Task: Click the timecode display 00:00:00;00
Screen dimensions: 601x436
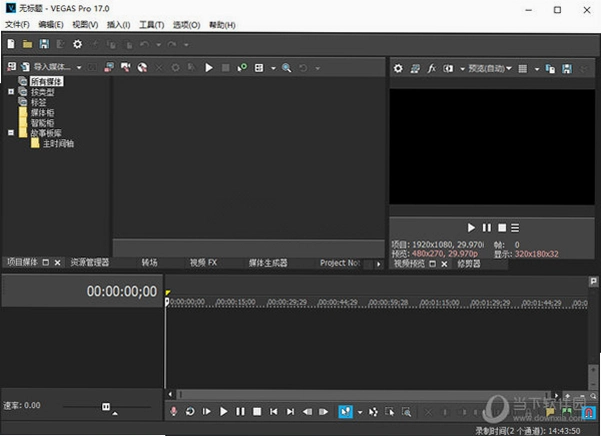Action: 122,291
